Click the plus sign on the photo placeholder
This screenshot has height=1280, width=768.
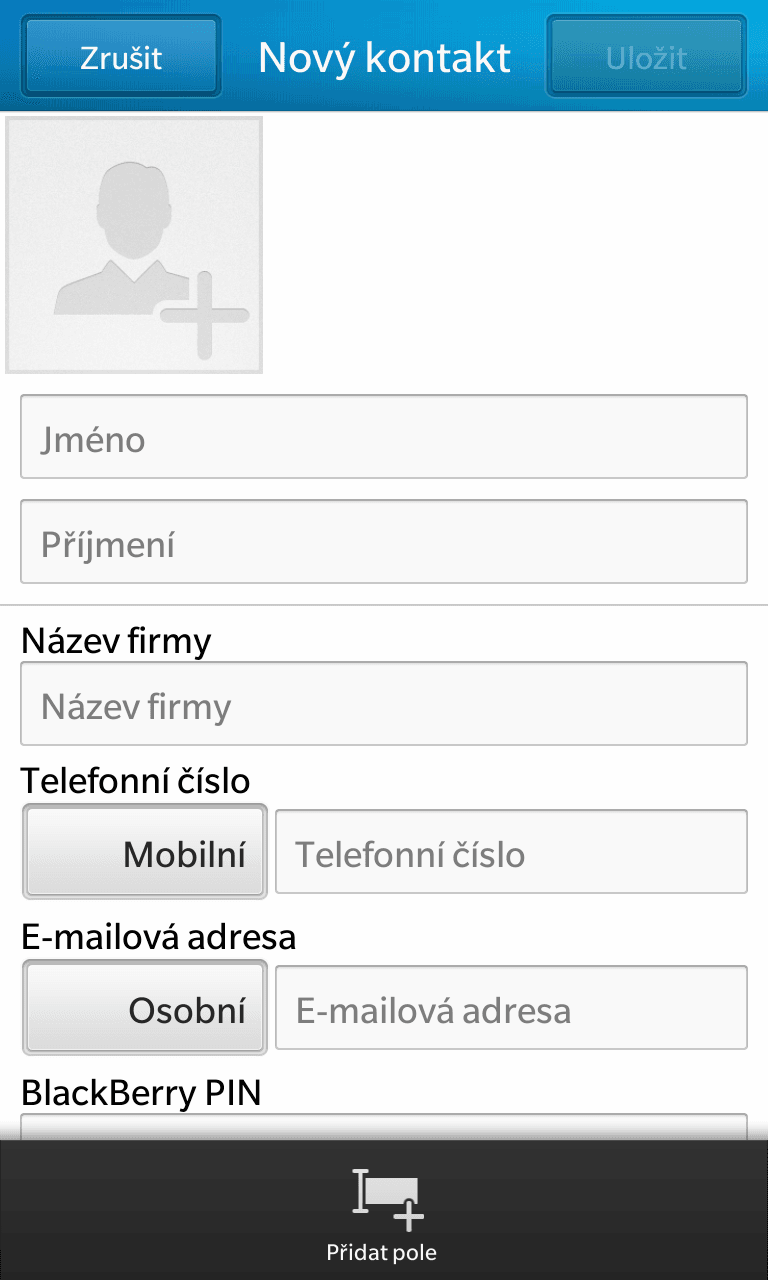205,315
